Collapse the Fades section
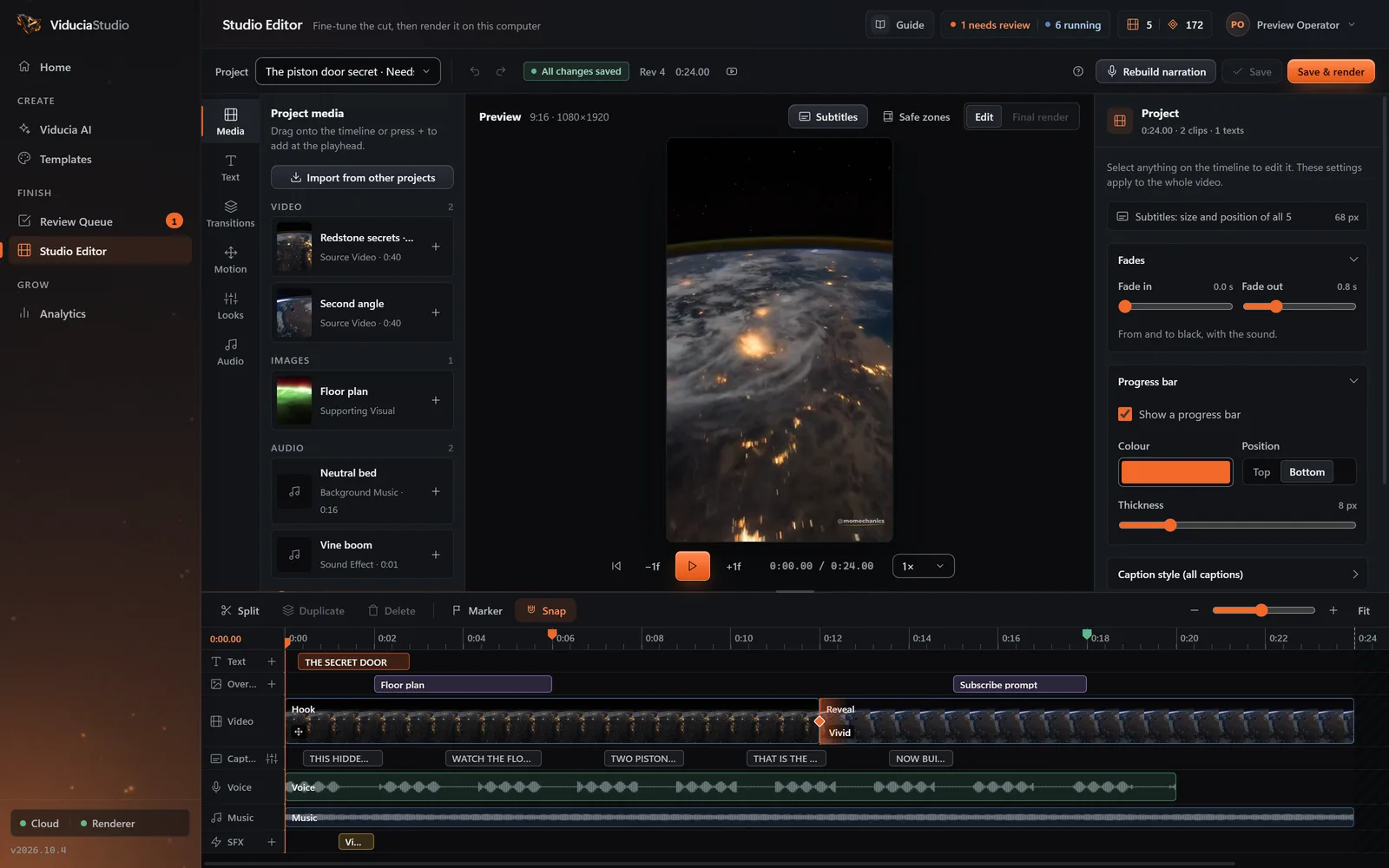1389x868 pixels. point(1353,260)
